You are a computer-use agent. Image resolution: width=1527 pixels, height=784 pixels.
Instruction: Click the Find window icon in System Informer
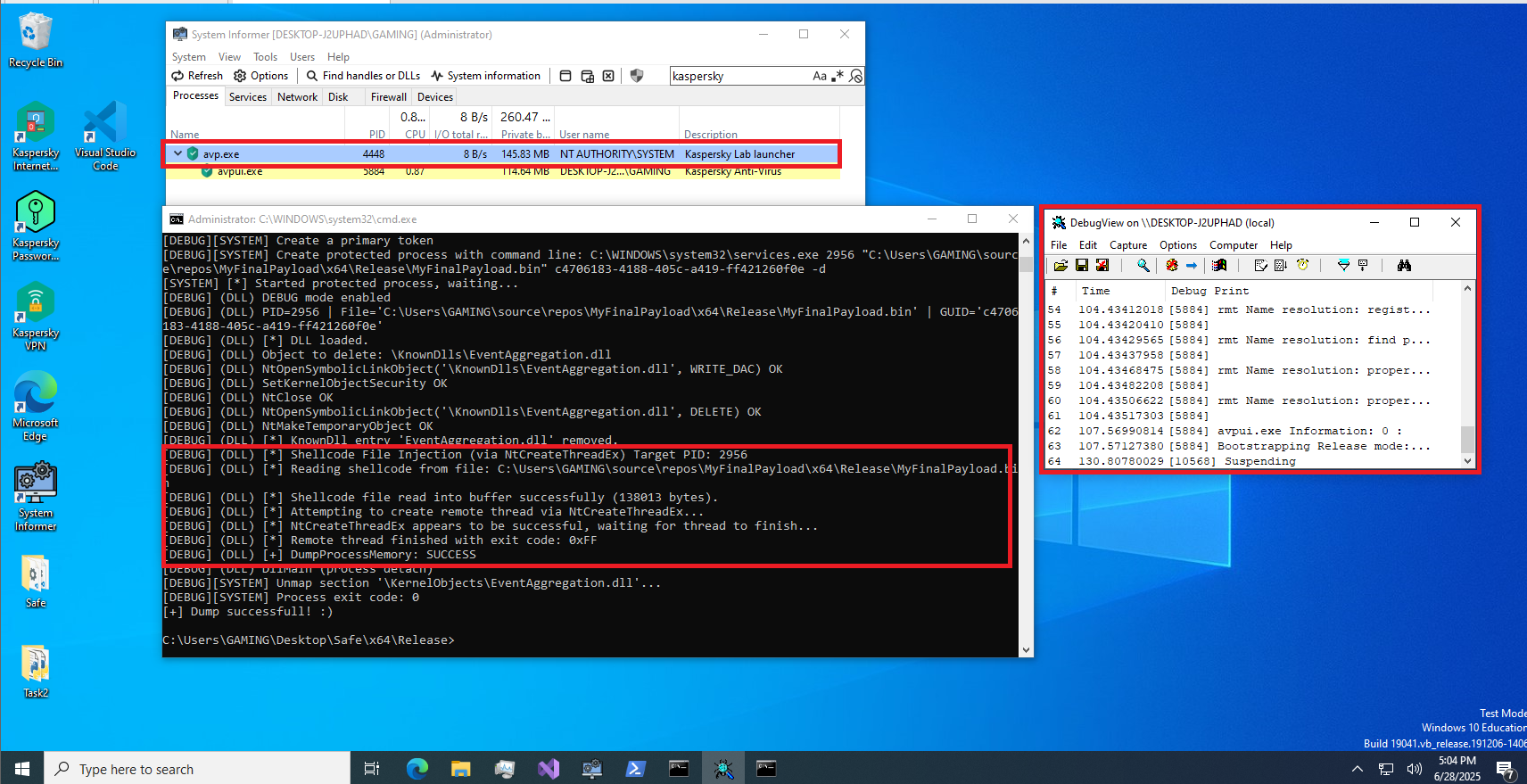point(565,76)
